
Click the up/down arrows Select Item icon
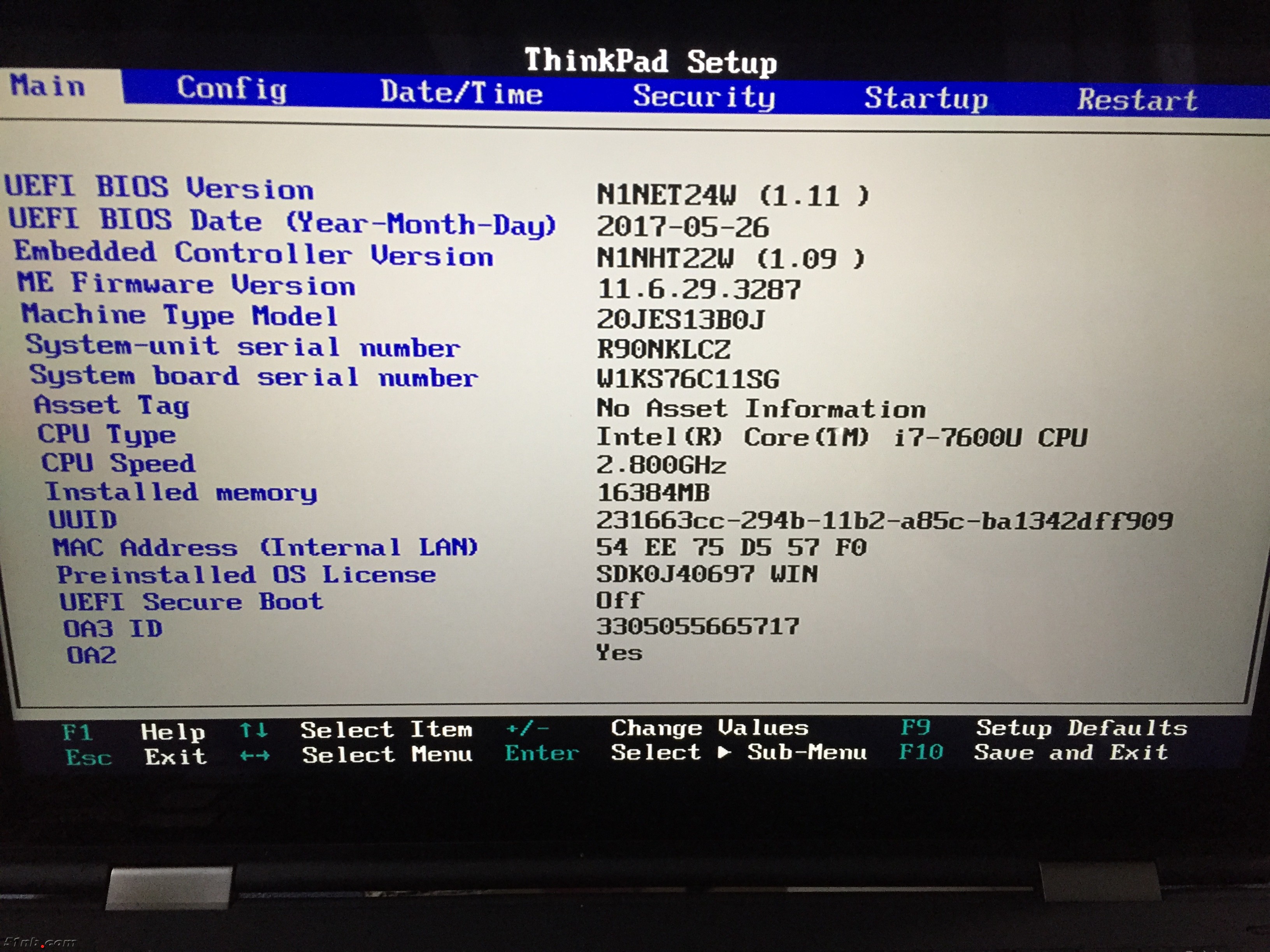[253, 730]
